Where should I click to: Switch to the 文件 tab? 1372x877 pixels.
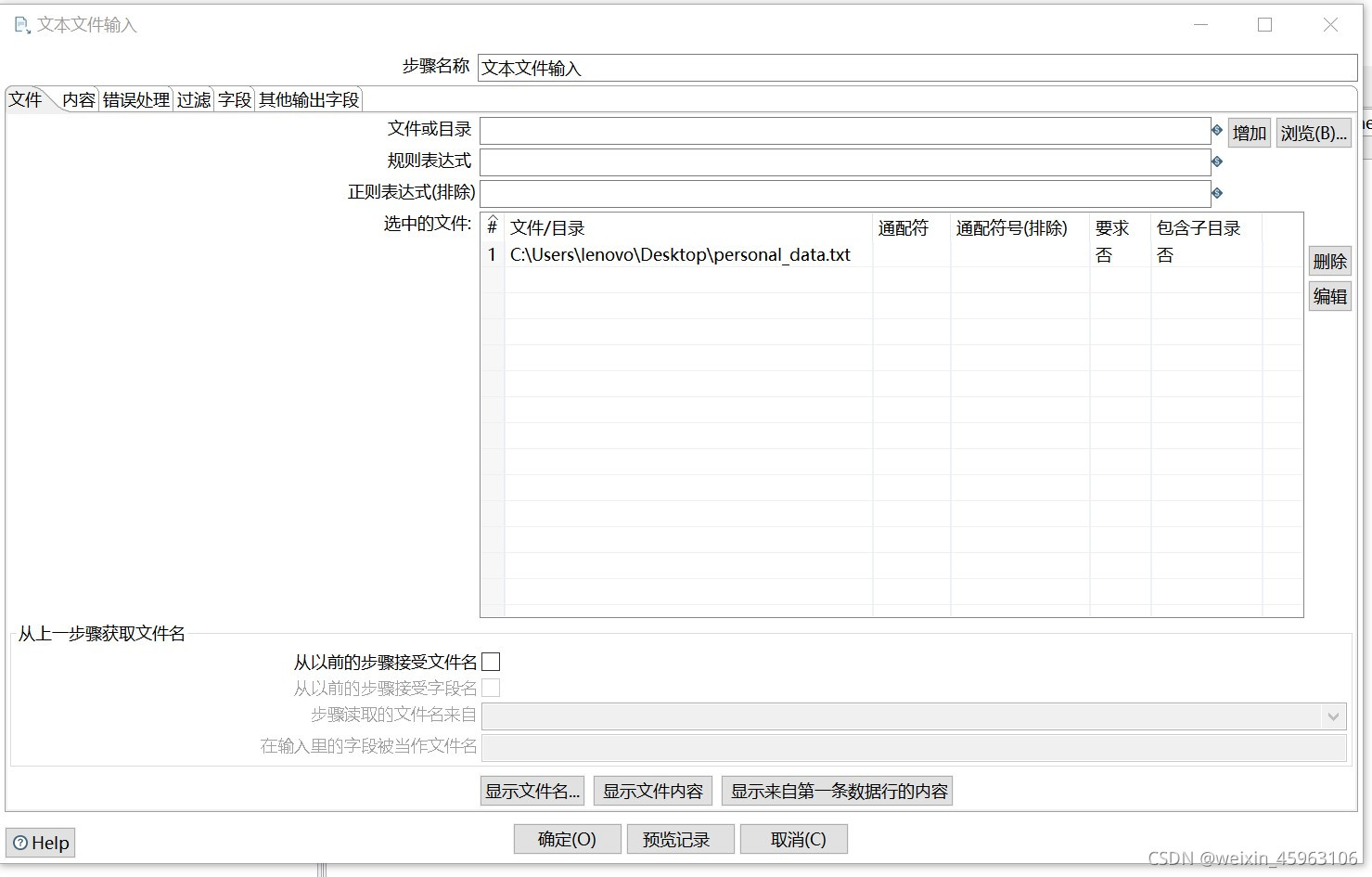coord(26,99)
